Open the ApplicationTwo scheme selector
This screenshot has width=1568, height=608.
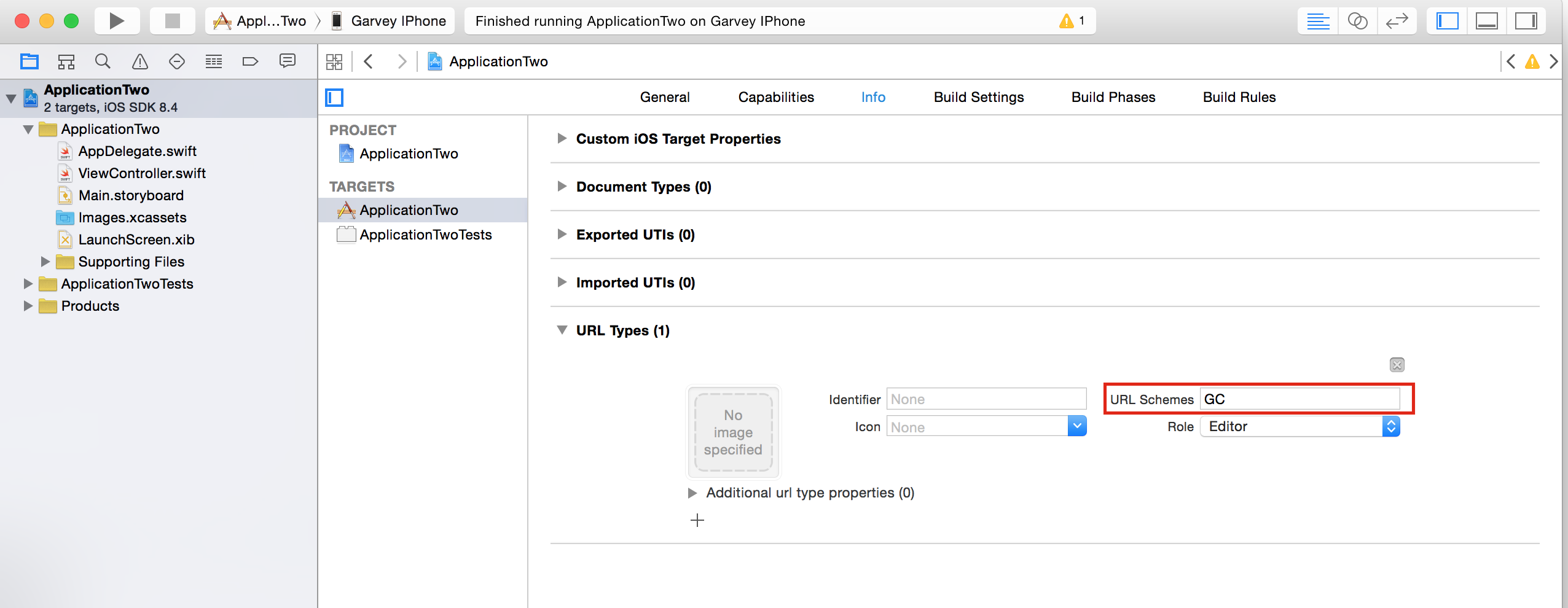[259, 21]
